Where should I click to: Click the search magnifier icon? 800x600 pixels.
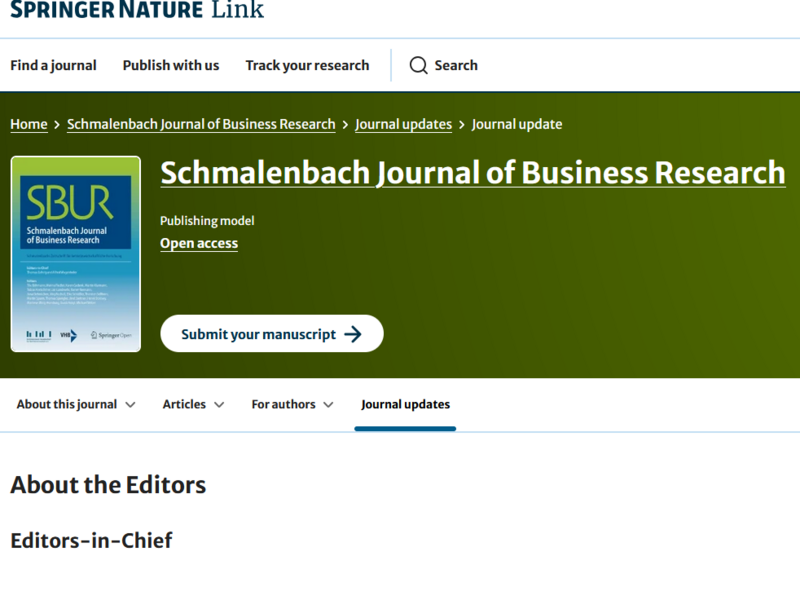[419, 65]
